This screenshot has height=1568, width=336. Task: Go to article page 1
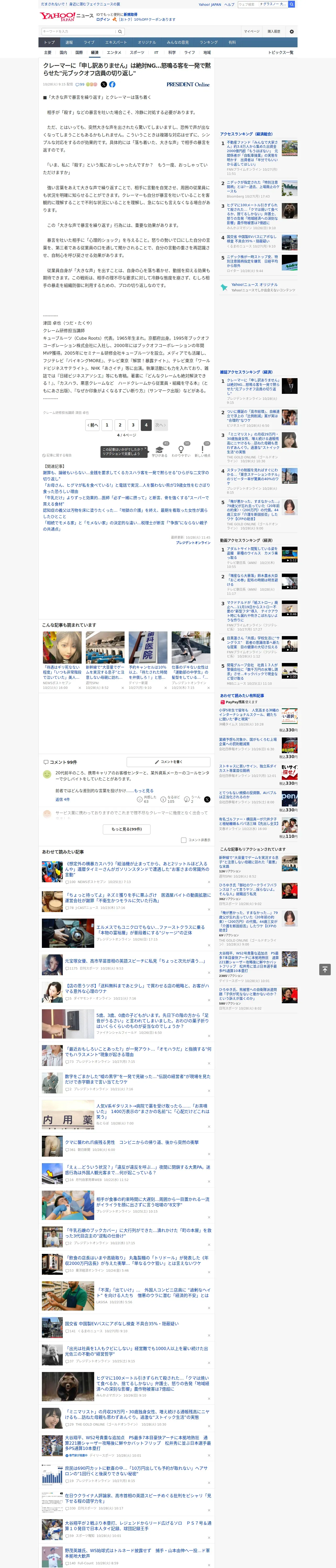pos(107,425)
